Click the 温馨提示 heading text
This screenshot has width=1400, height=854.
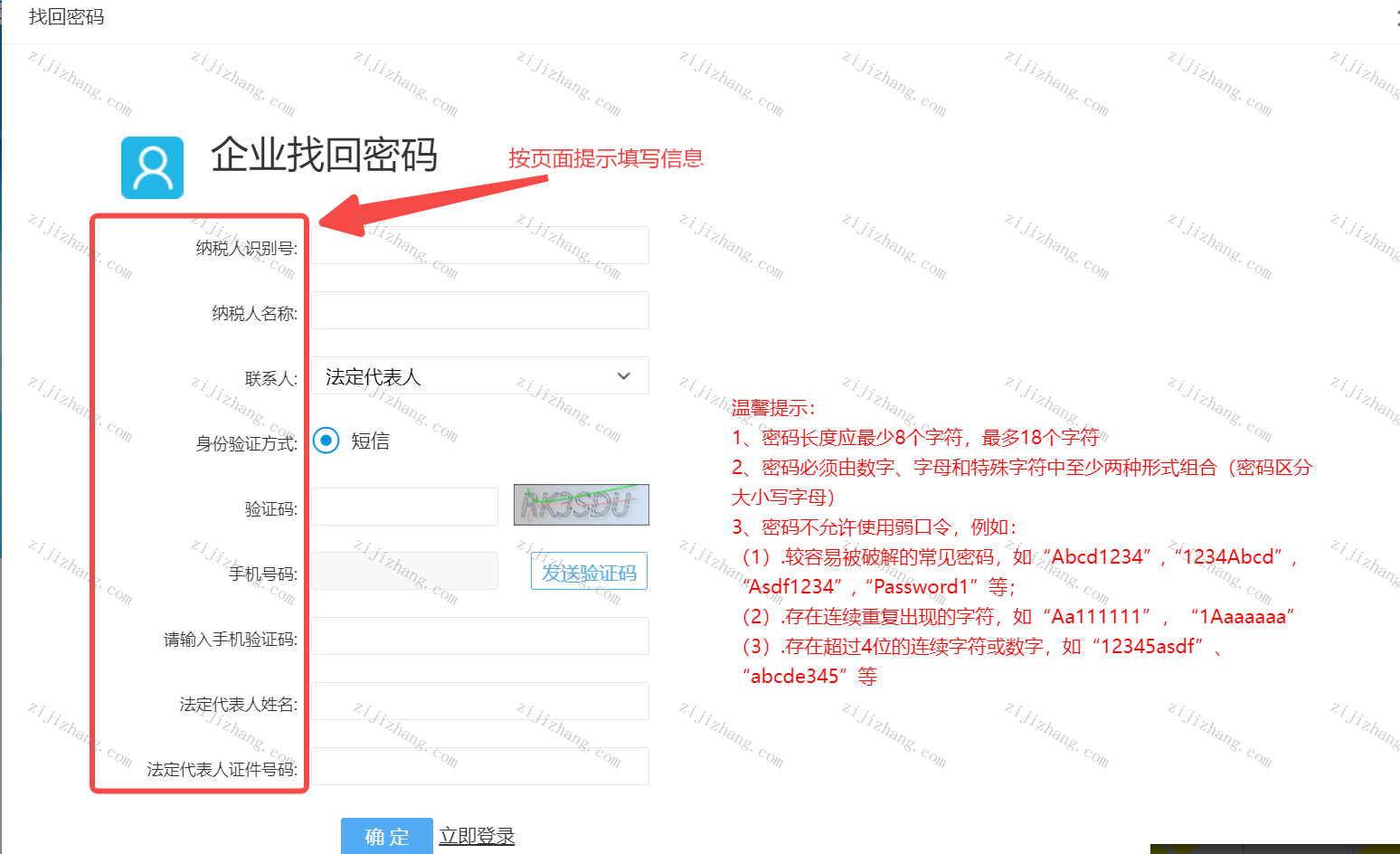(x=773, y=408)
